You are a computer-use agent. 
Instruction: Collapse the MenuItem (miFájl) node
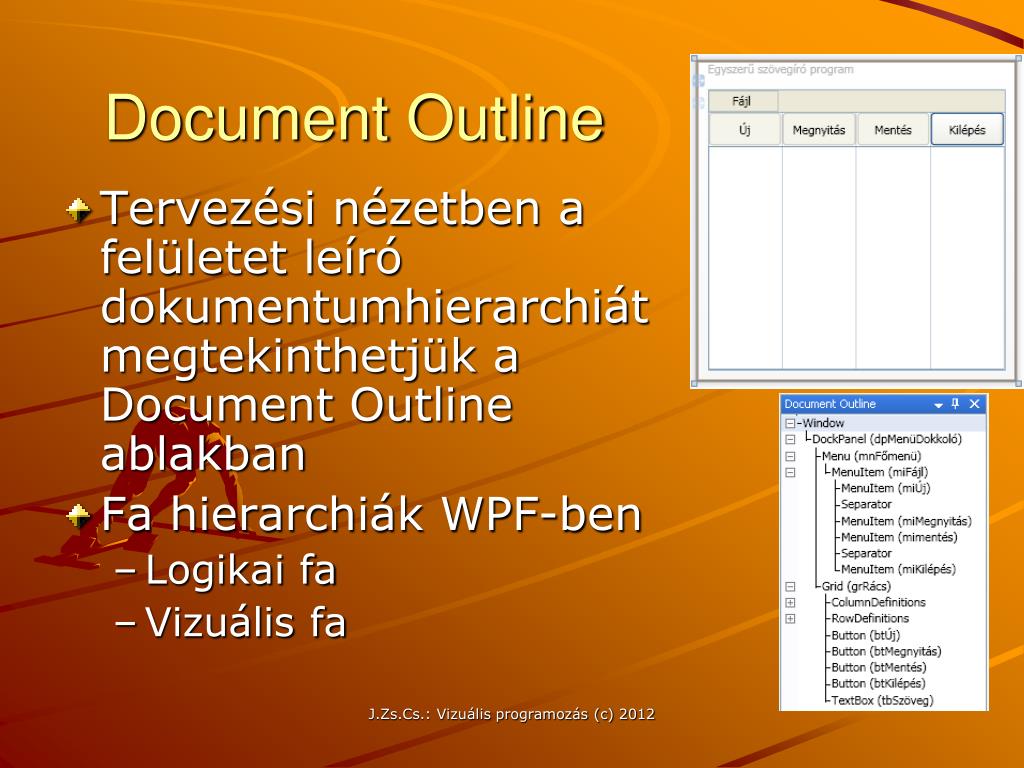pos(790,472)
